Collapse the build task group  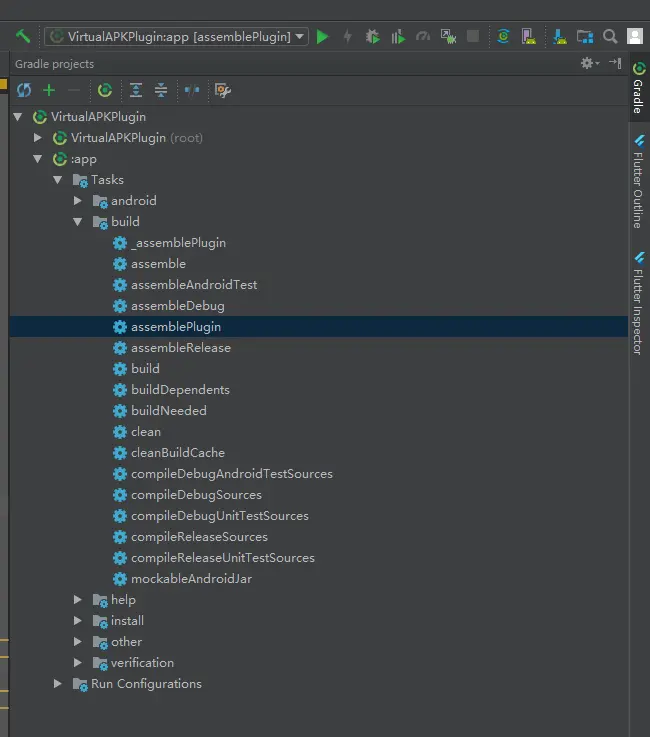coord(78,221)
